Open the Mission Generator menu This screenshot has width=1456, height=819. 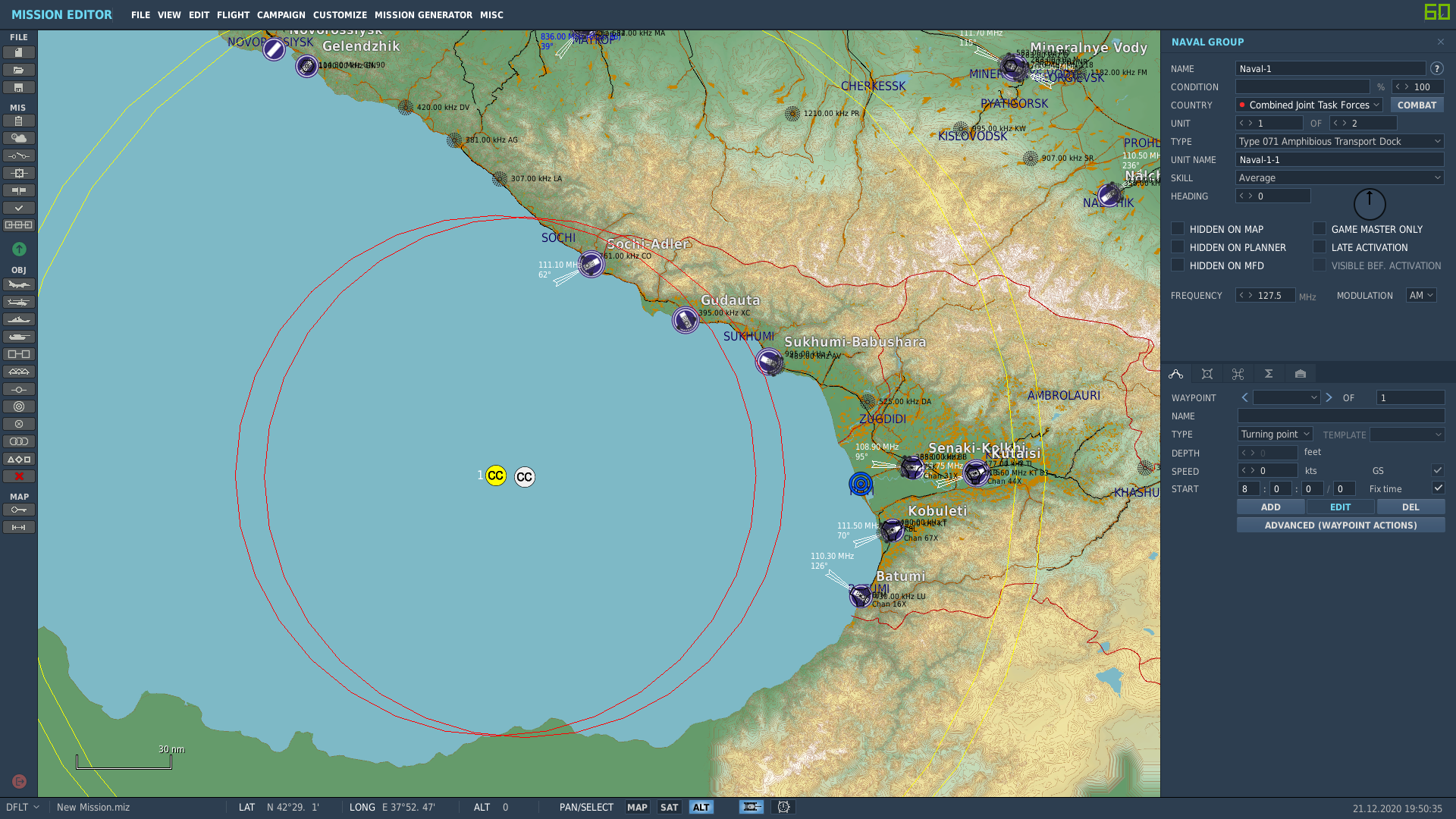click(x=423, y=14)
